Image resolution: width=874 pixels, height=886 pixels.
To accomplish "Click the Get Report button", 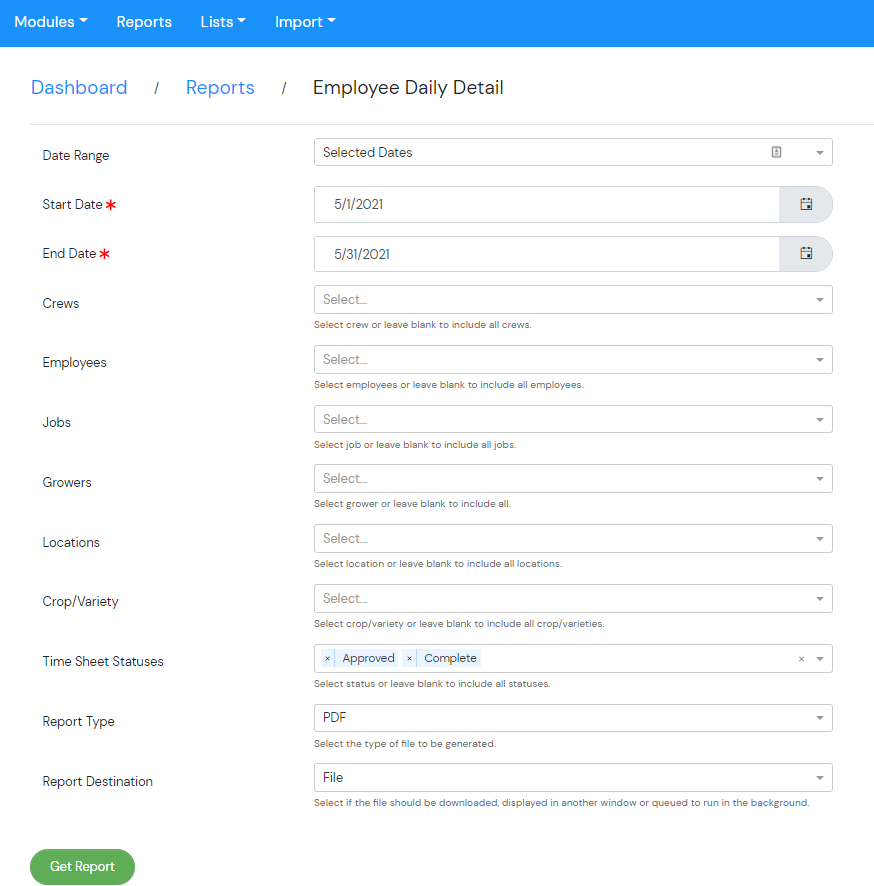I will [82, 866].
